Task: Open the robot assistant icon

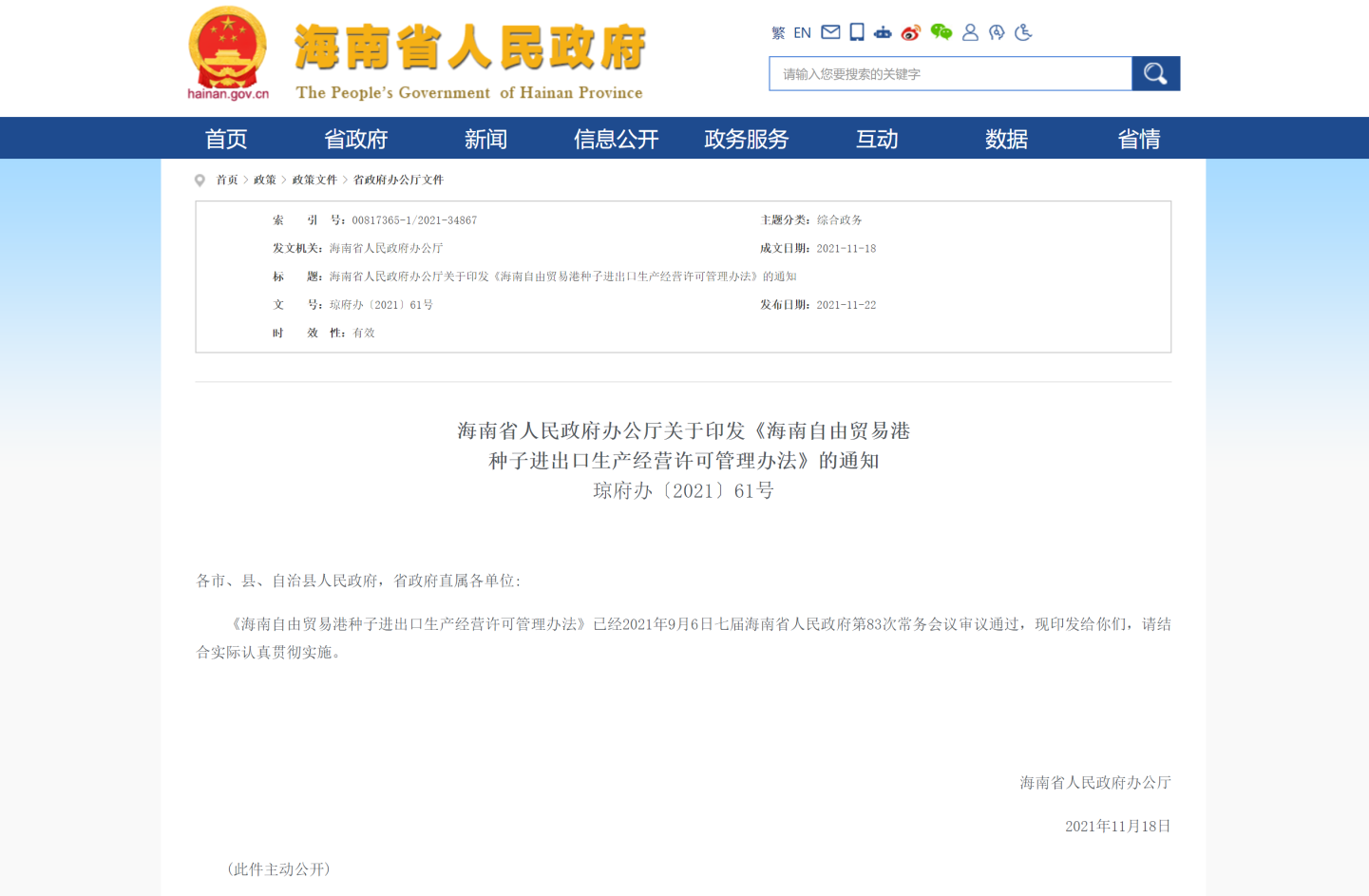Action: 883,32
